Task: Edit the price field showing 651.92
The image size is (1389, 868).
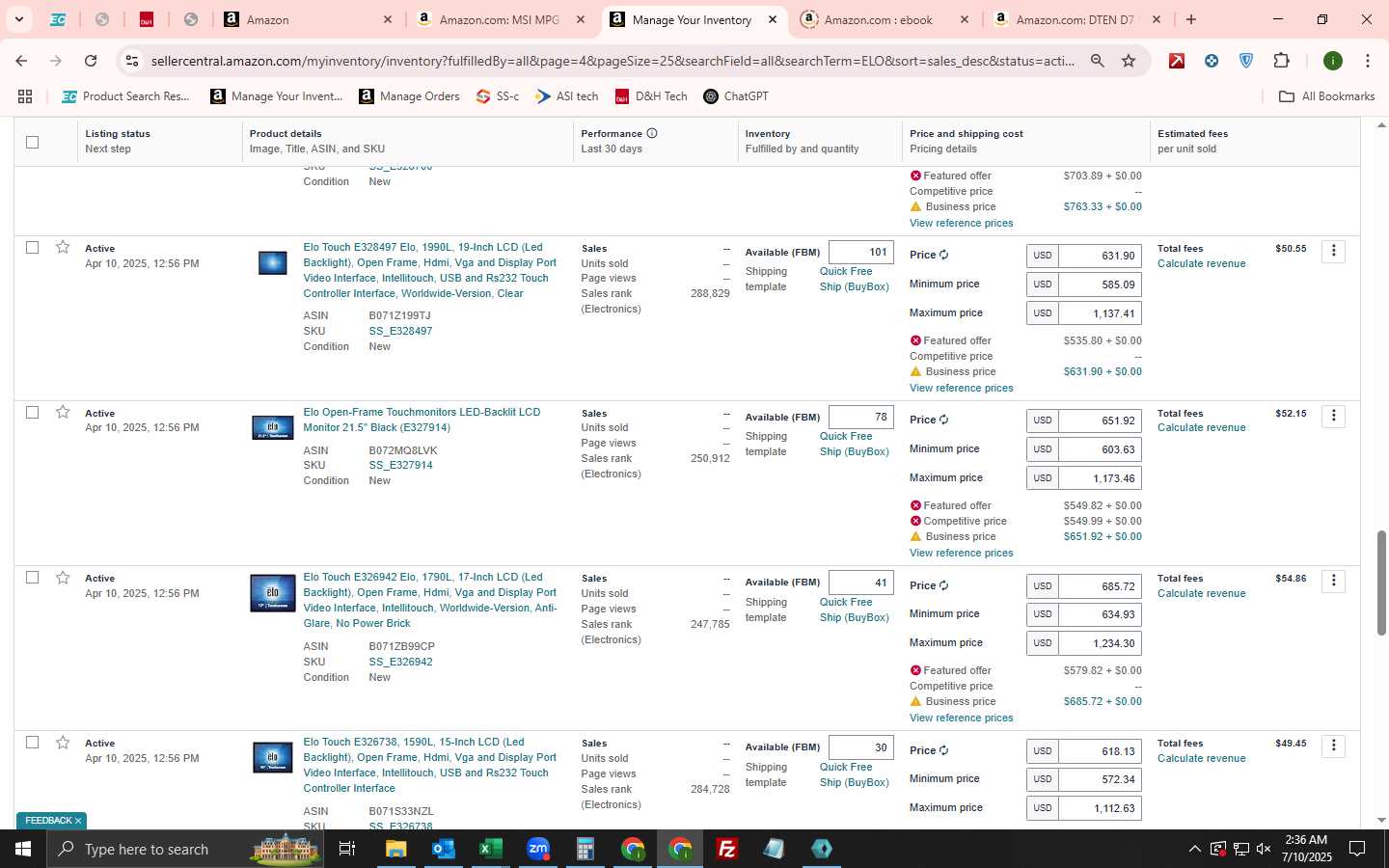Action: tap(1100, 420)
